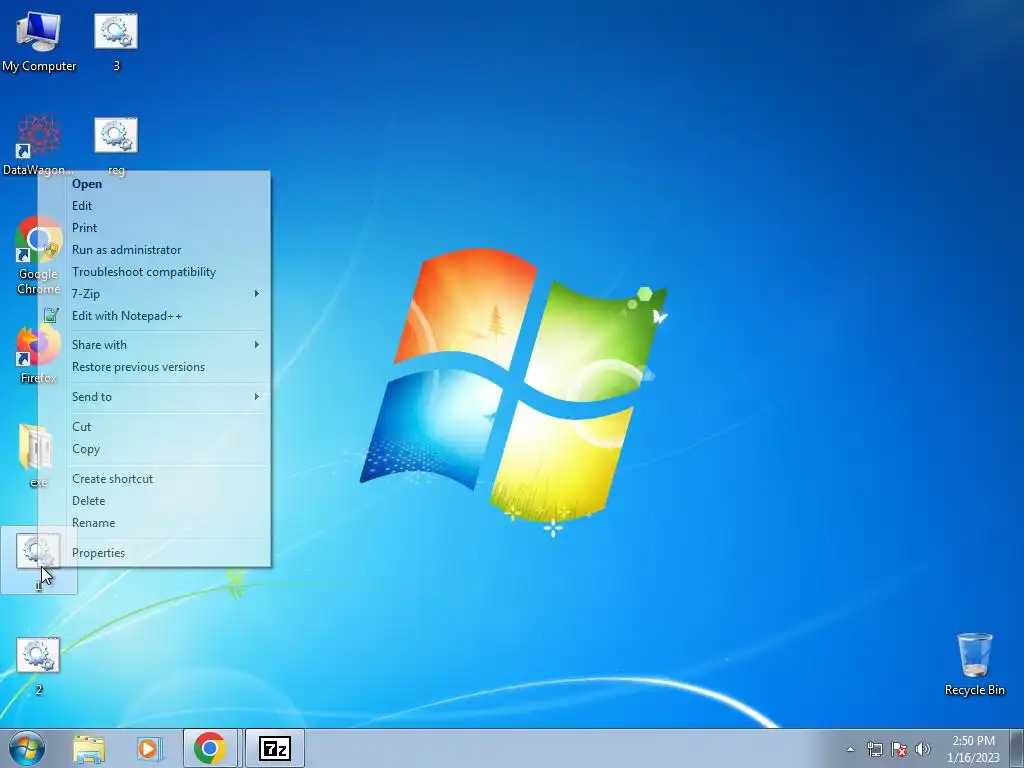The height and width of the screenshot is (768, 1024).
Task: Open the Windows Start menu orb
Action: [27, 749]
